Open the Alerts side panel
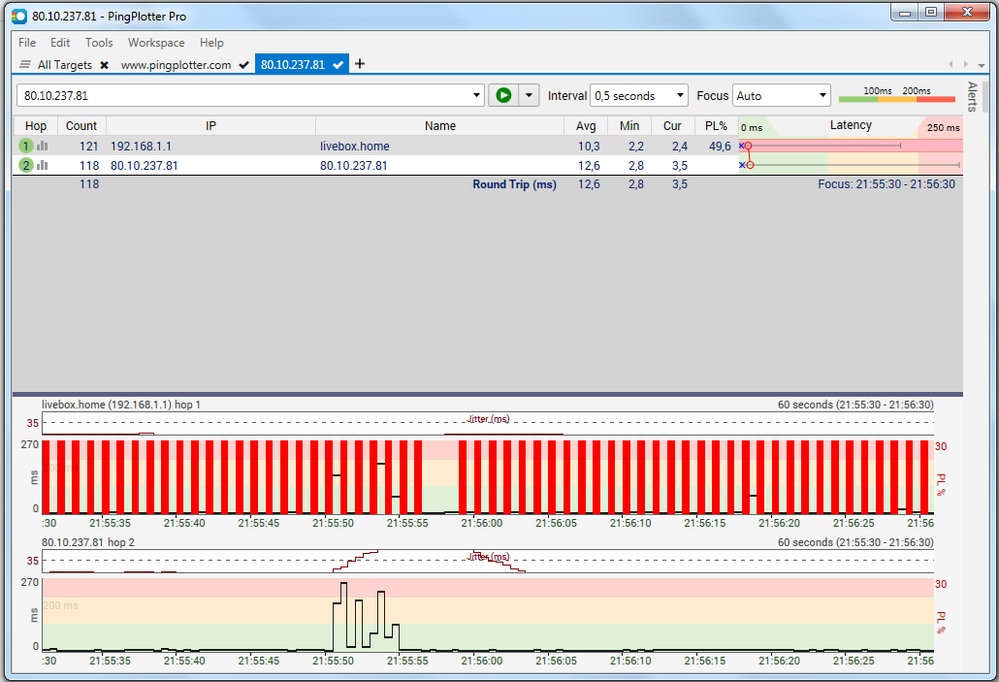The height and width of the screenshot is (682, 999). pos(971,97)
